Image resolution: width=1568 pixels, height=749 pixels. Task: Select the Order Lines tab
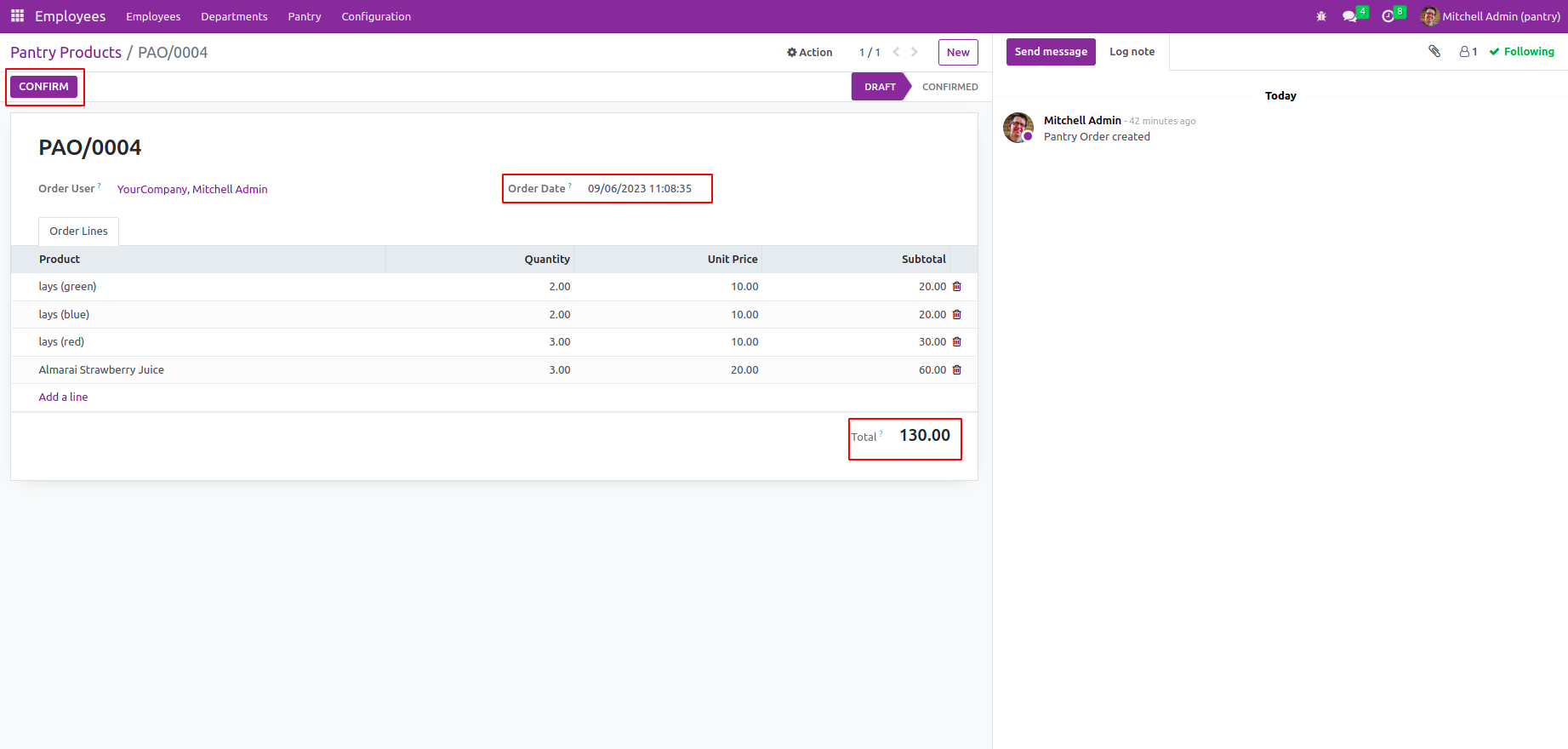coord(78,232)
